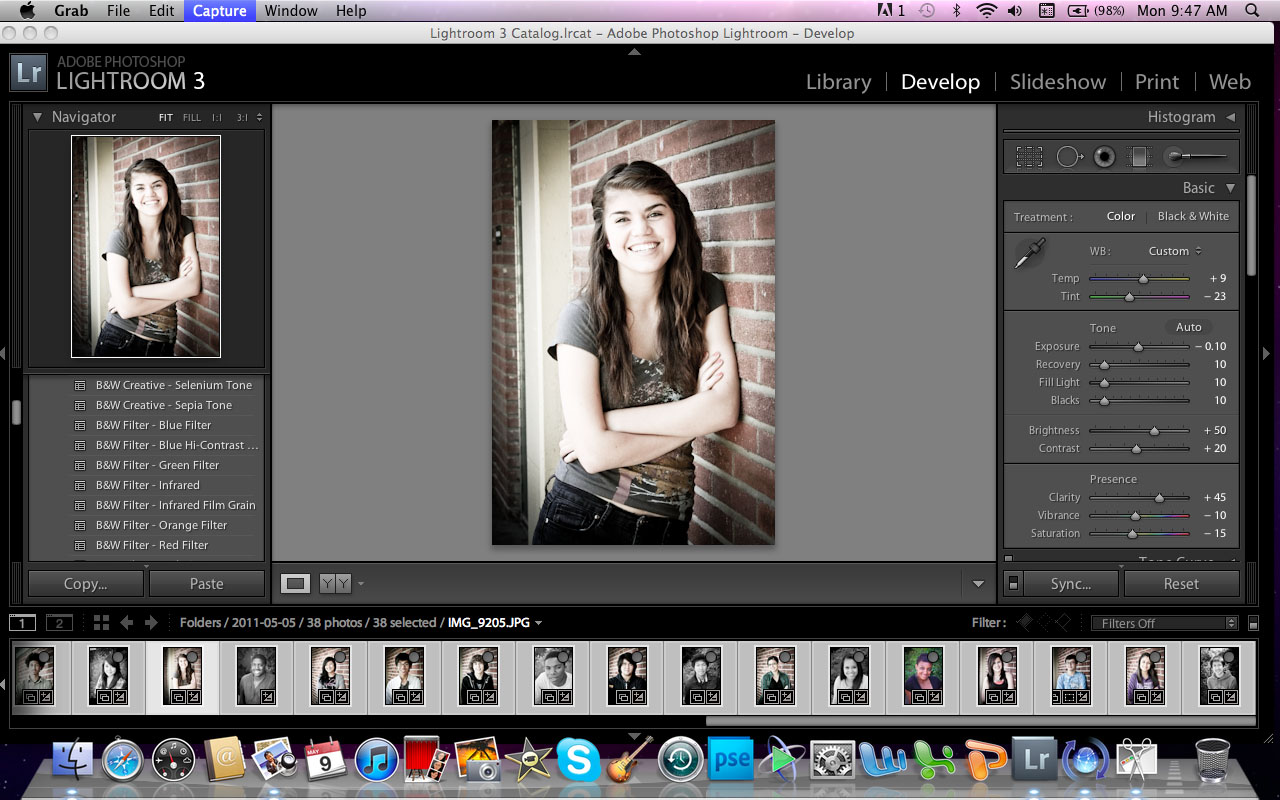Switch to Loupe view in toolbar
Screen dimensions: 1280x800
(295, 583)
